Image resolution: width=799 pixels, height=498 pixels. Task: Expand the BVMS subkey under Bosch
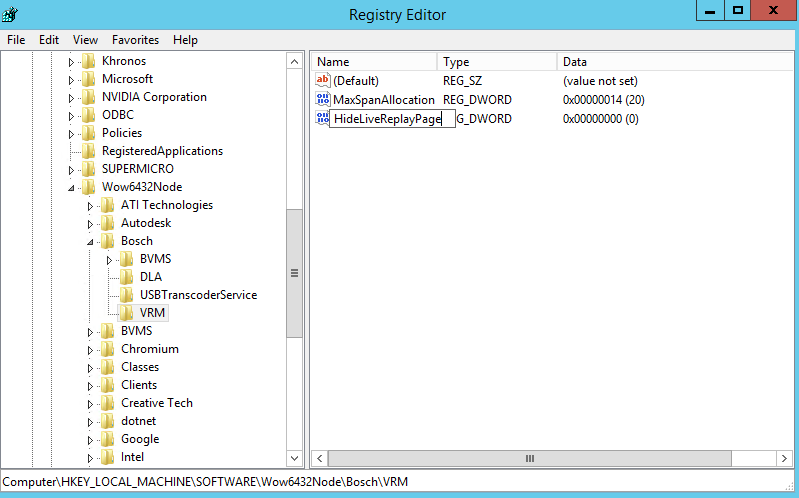pyautogui.click(x=109, y=260)
